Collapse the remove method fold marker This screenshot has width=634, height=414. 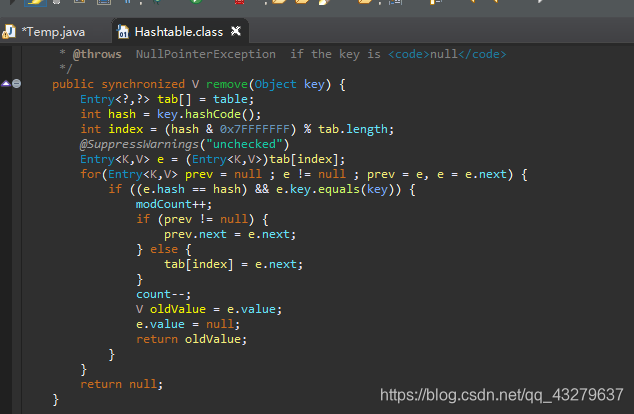pos(17,84)
